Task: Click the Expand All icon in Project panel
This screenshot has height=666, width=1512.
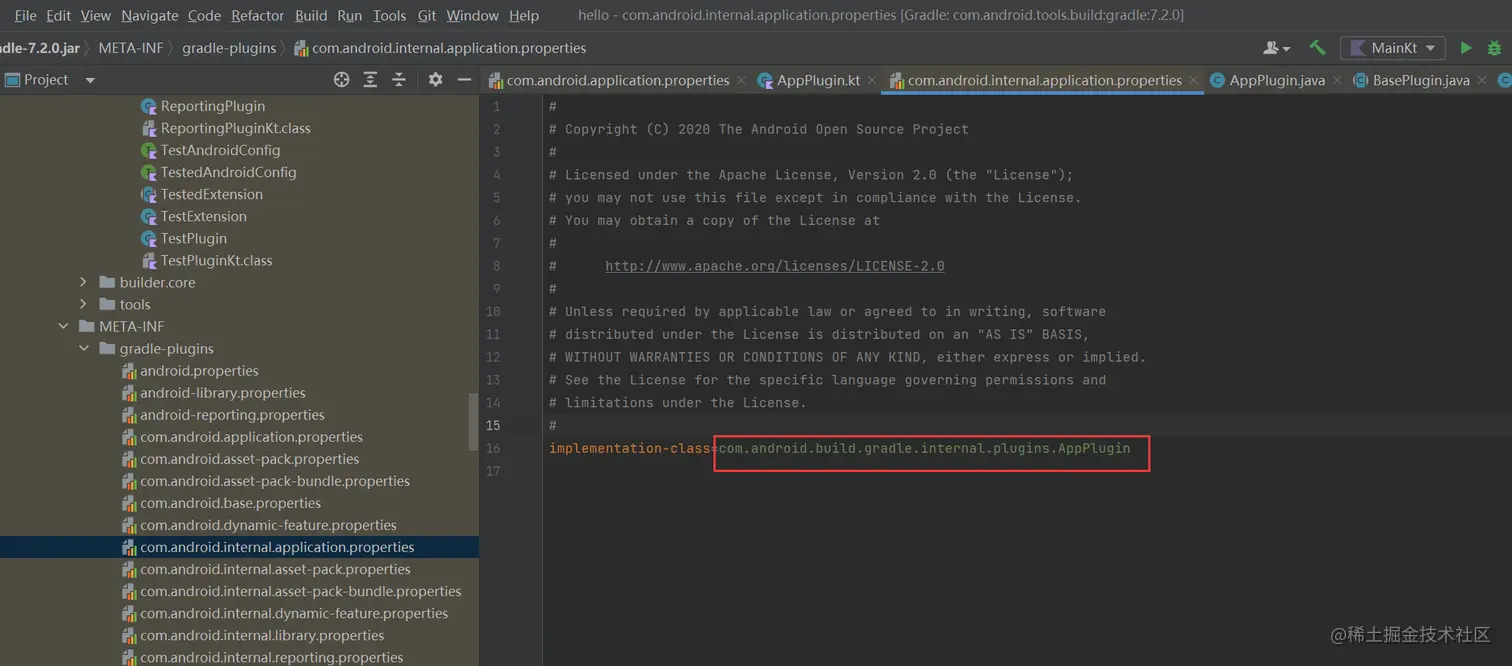Action: pyautogui.click(x=370, y=80)
